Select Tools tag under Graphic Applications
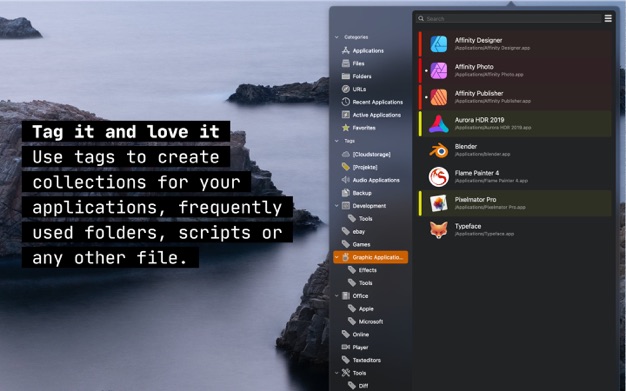This screenshot has width=626, height=391. point(360,283)
